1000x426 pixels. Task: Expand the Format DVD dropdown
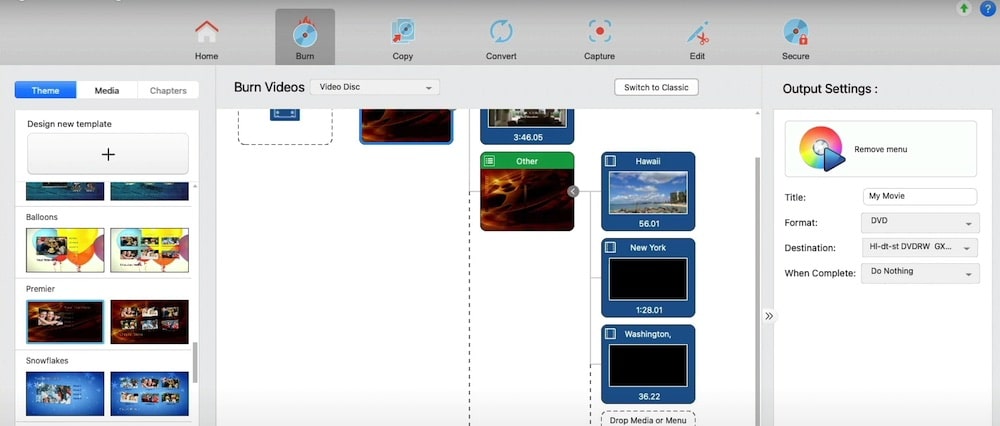point(919,223)
